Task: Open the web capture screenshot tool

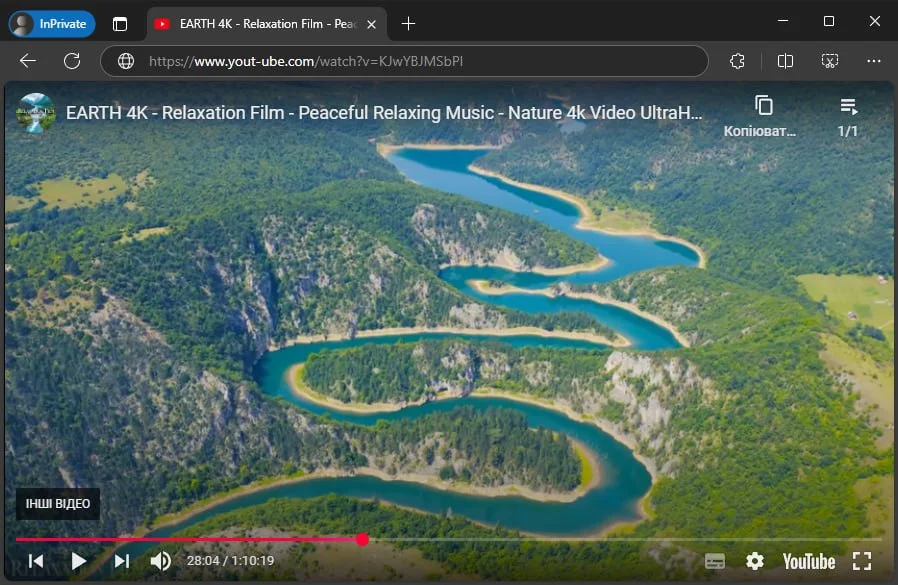Action: 830,61
